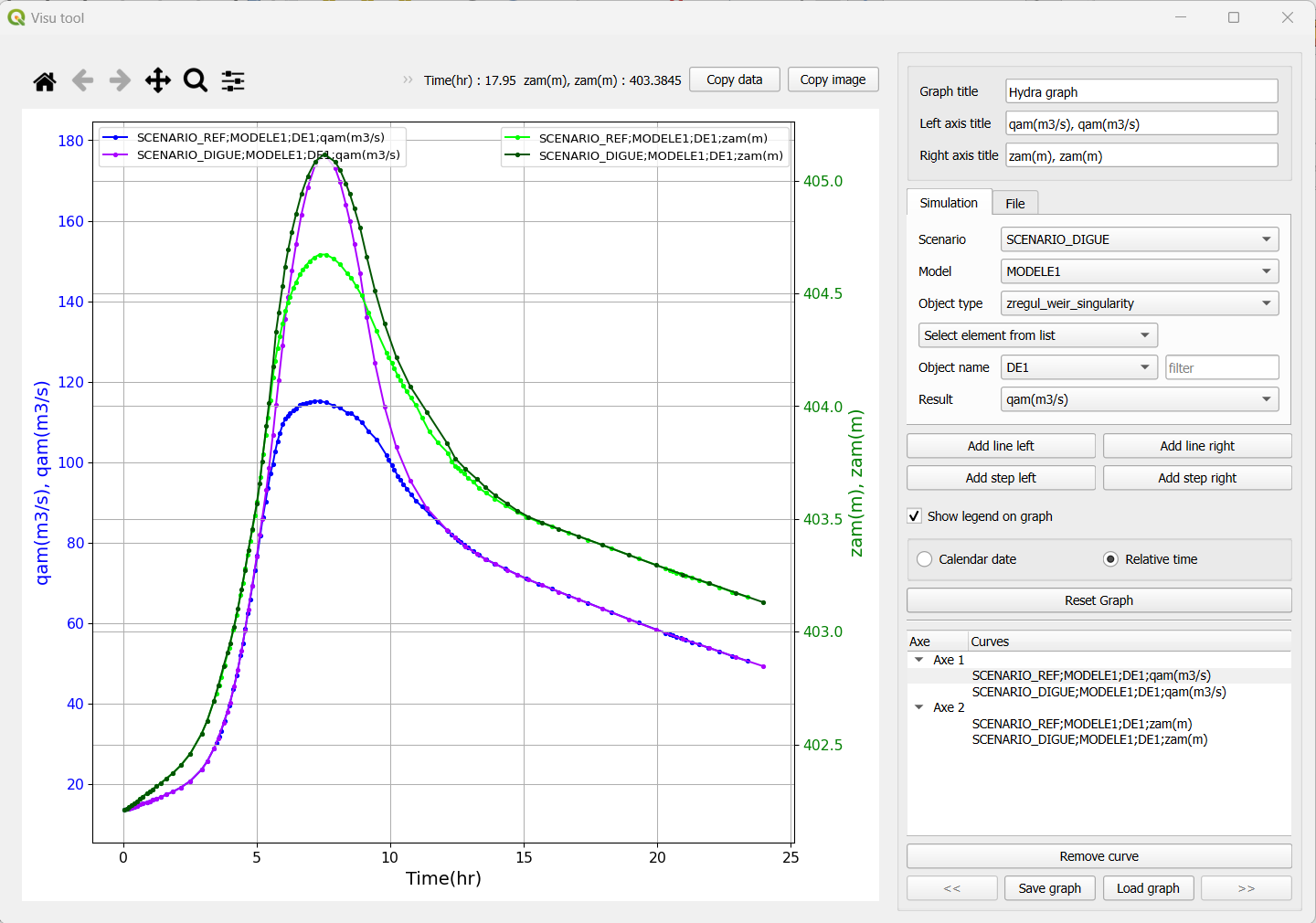Image resolution: width=1316 pixels, height=923 pixels.
Task: Open Object type dropdown
Action: [1140, 303]
